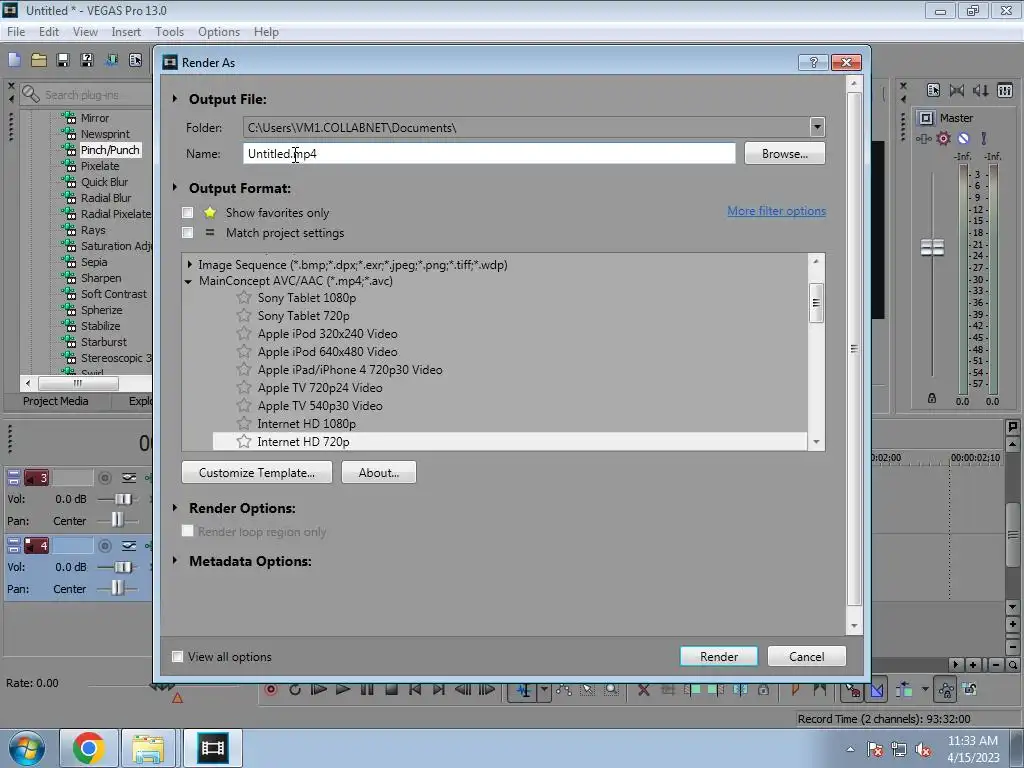The height and width of the screenshot is (768, 1024).
Task: Click Go to Start transport button
Action: point(415,690)
